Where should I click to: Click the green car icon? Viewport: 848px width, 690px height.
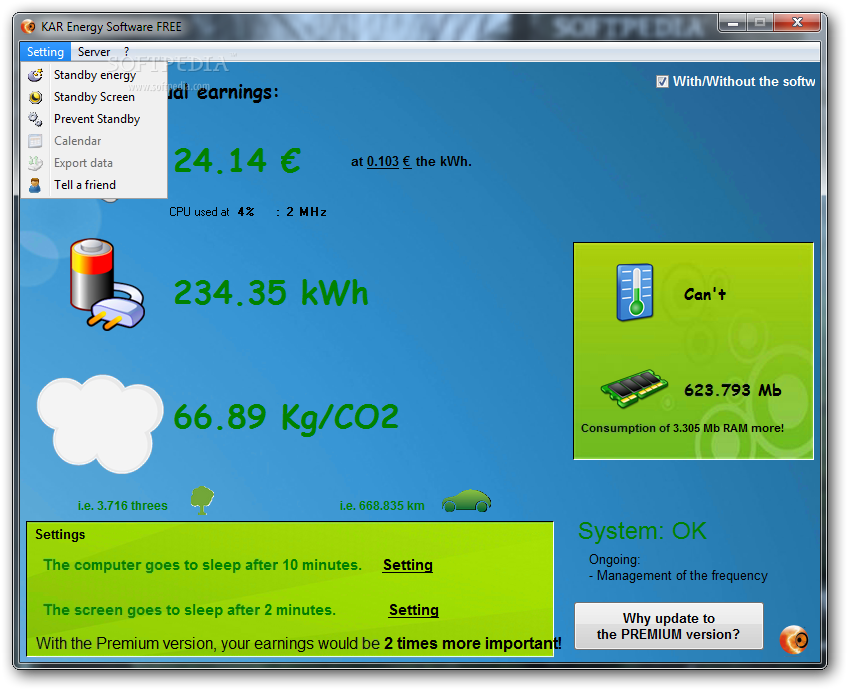point(466,501)
